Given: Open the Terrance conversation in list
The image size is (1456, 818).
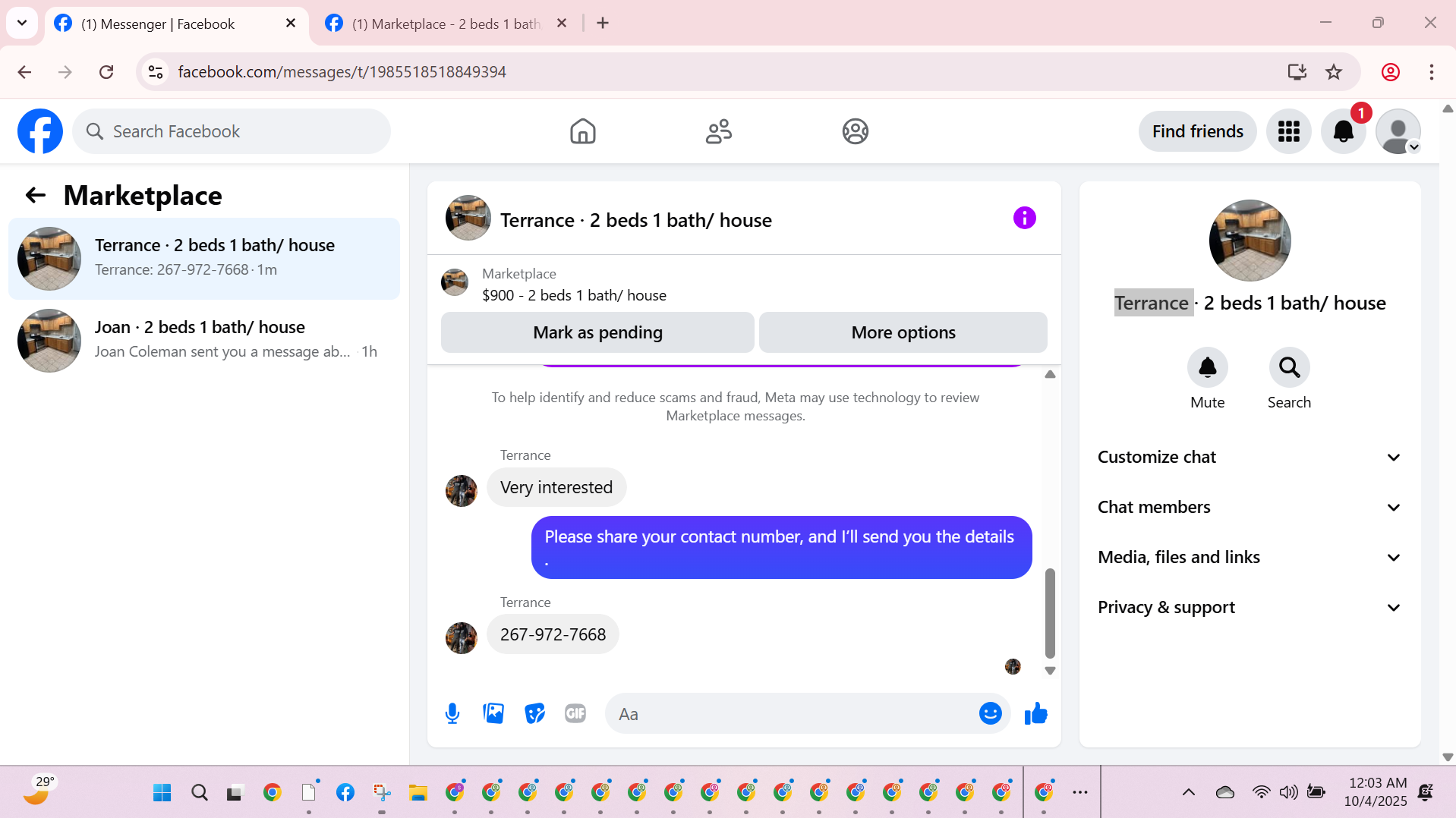Looking at the screenshot, I should pos(204,259).
